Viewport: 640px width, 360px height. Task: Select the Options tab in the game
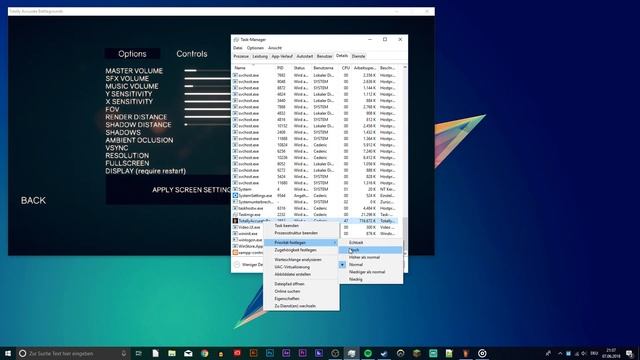tap(132, 54)
